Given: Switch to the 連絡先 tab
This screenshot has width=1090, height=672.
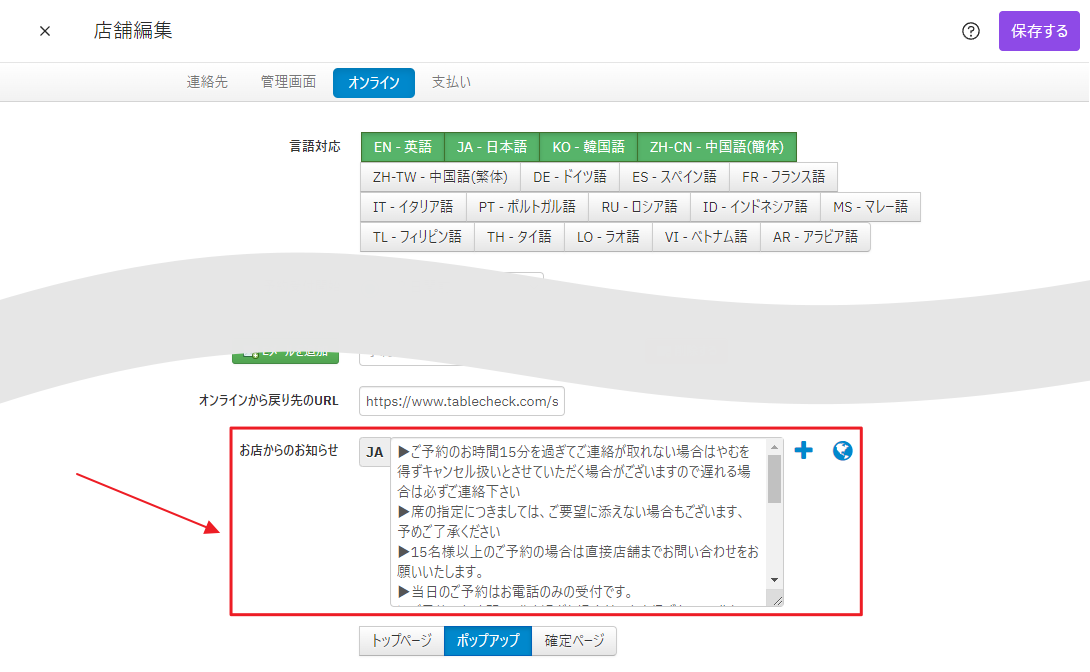Looking at the screenshot, I should 207,82.
